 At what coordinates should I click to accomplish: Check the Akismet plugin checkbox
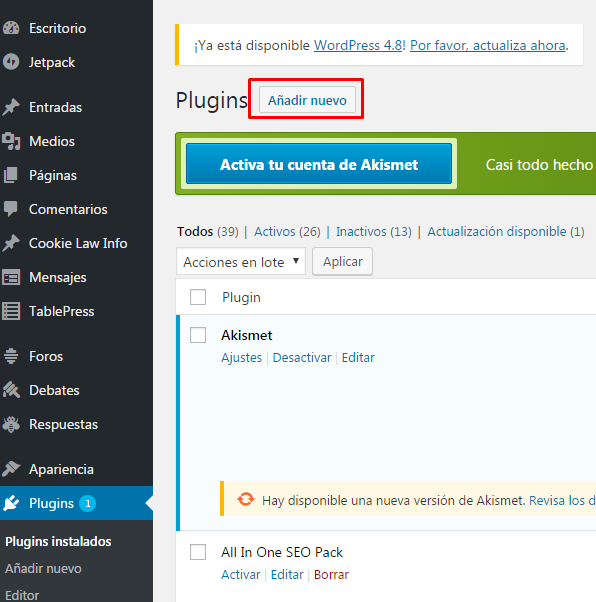point(198,335)
